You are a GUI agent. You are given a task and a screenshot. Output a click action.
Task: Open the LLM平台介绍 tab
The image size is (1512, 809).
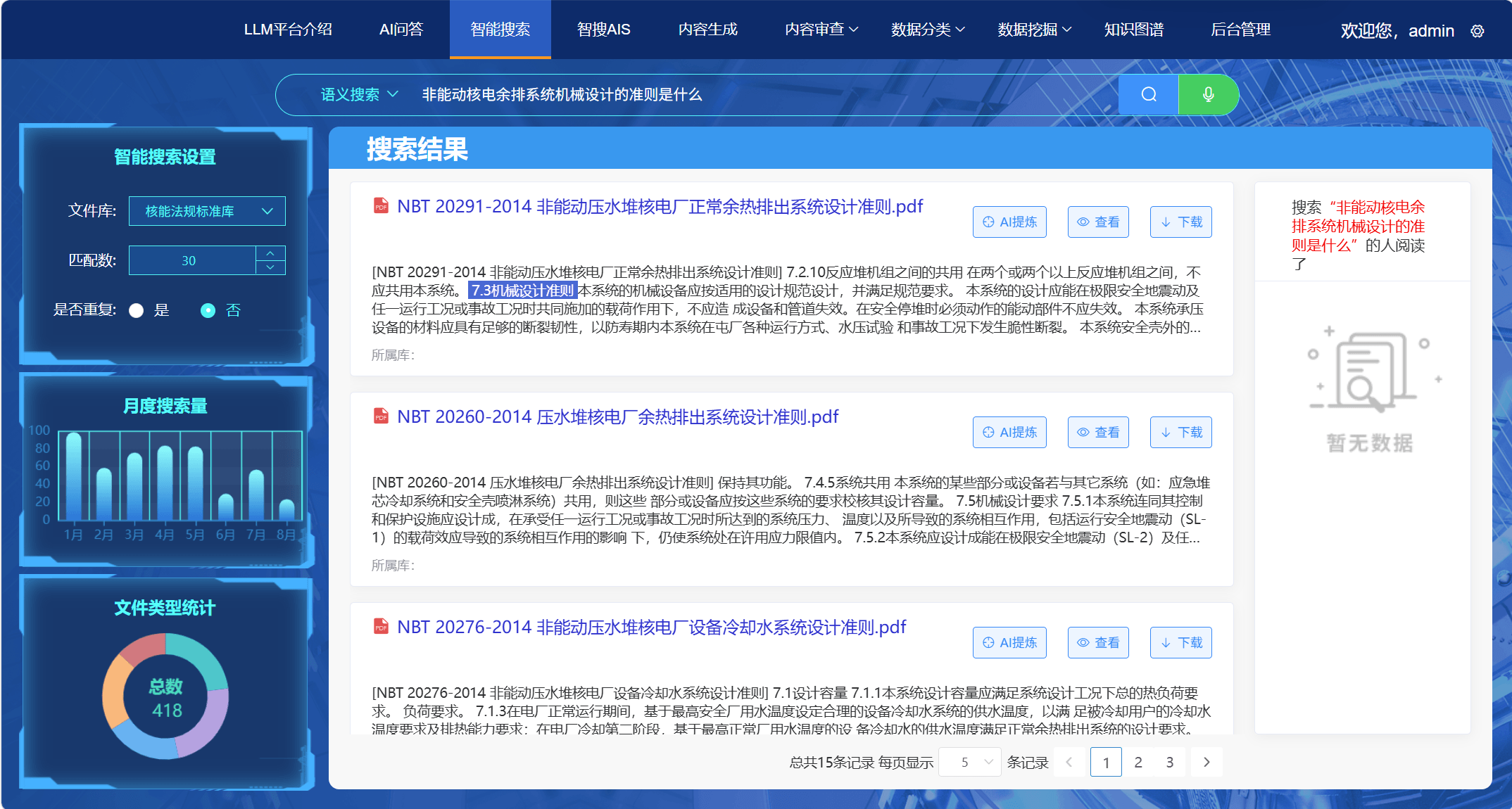(x=288, y=30)
